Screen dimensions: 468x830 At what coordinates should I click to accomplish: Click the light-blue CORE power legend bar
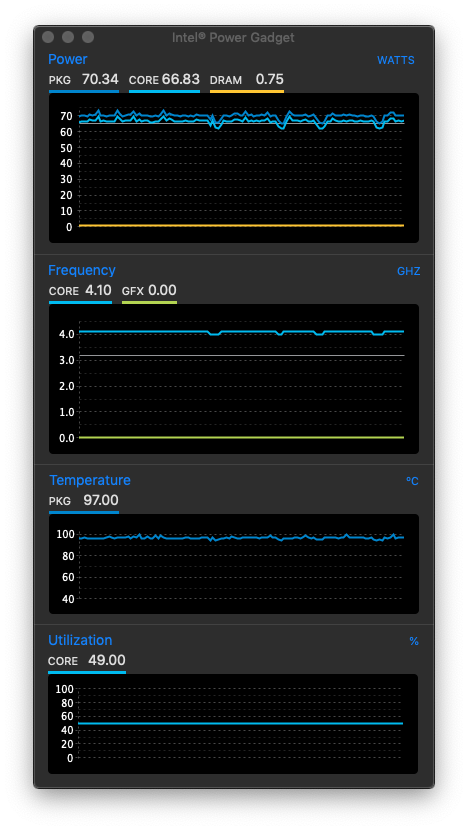164,92
